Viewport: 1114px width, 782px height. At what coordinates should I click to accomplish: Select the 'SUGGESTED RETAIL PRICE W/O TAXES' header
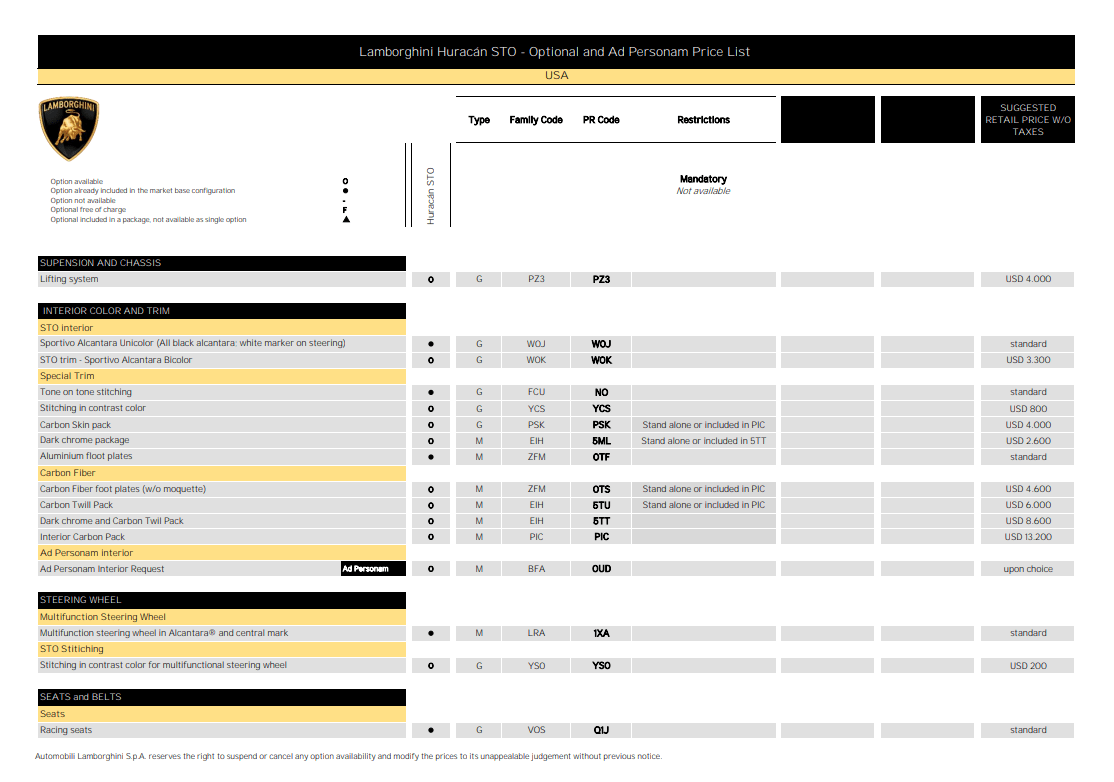(x=1027, y=120)
